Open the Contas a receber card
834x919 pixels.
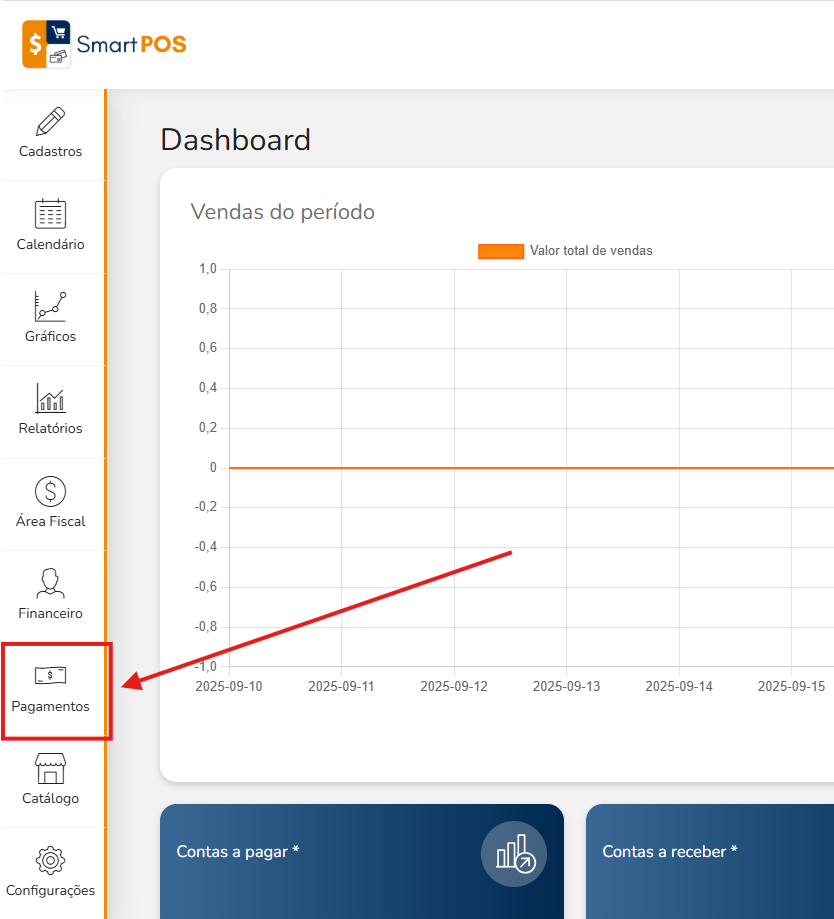(710, 862)
